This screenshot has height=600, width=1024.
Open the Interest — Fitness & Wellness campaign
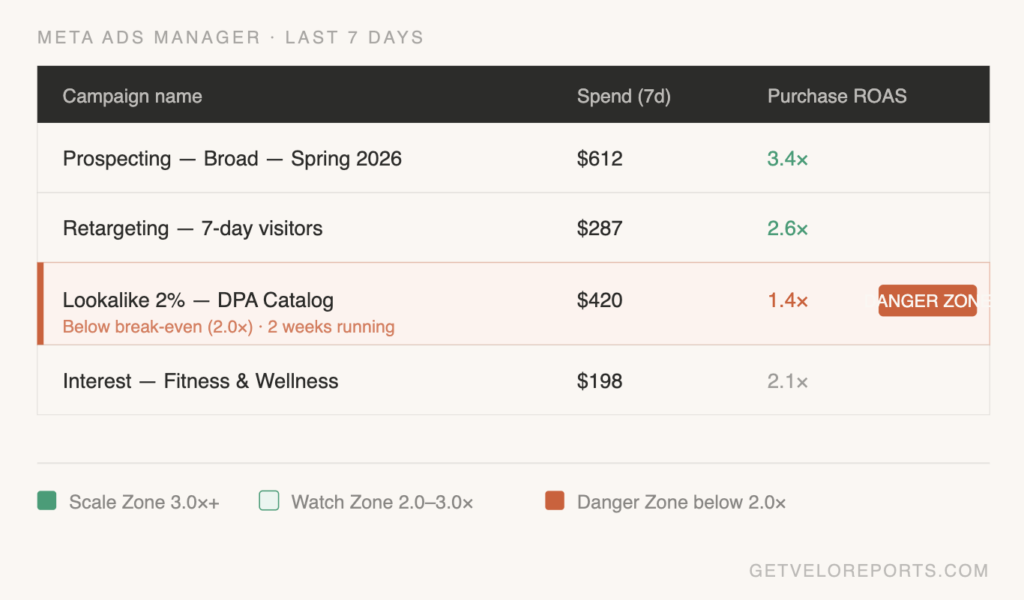click(200, 381)
